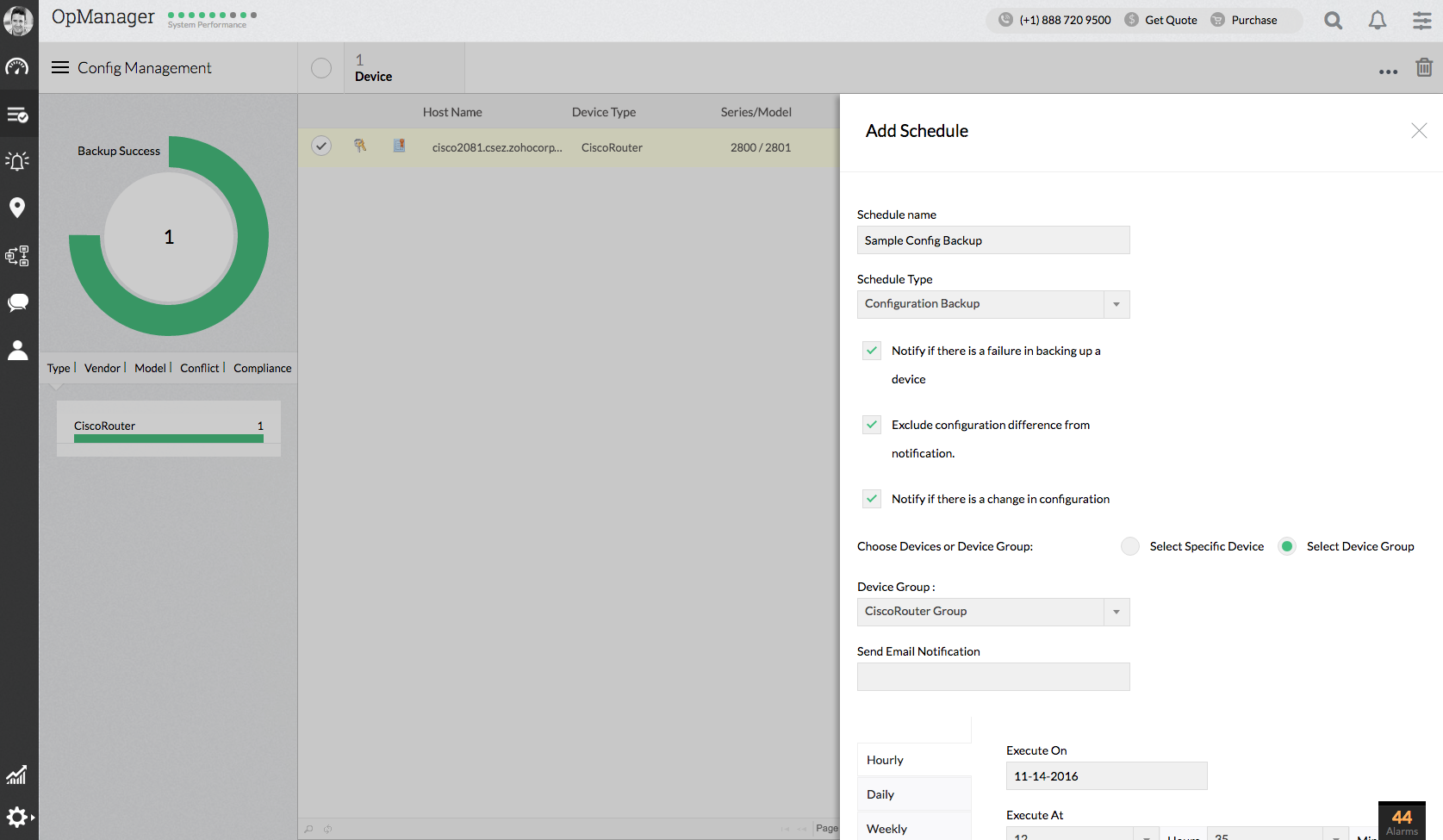1443x840 pixels.
Task: Open the user account sidebar icon
Action: pos(17,350)
